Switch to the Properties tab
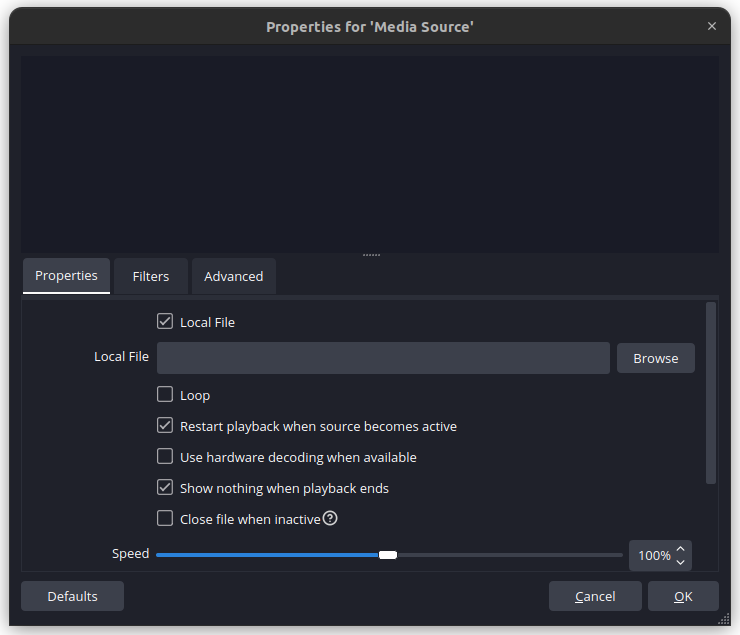740x635 pixels. coord(66,276)
